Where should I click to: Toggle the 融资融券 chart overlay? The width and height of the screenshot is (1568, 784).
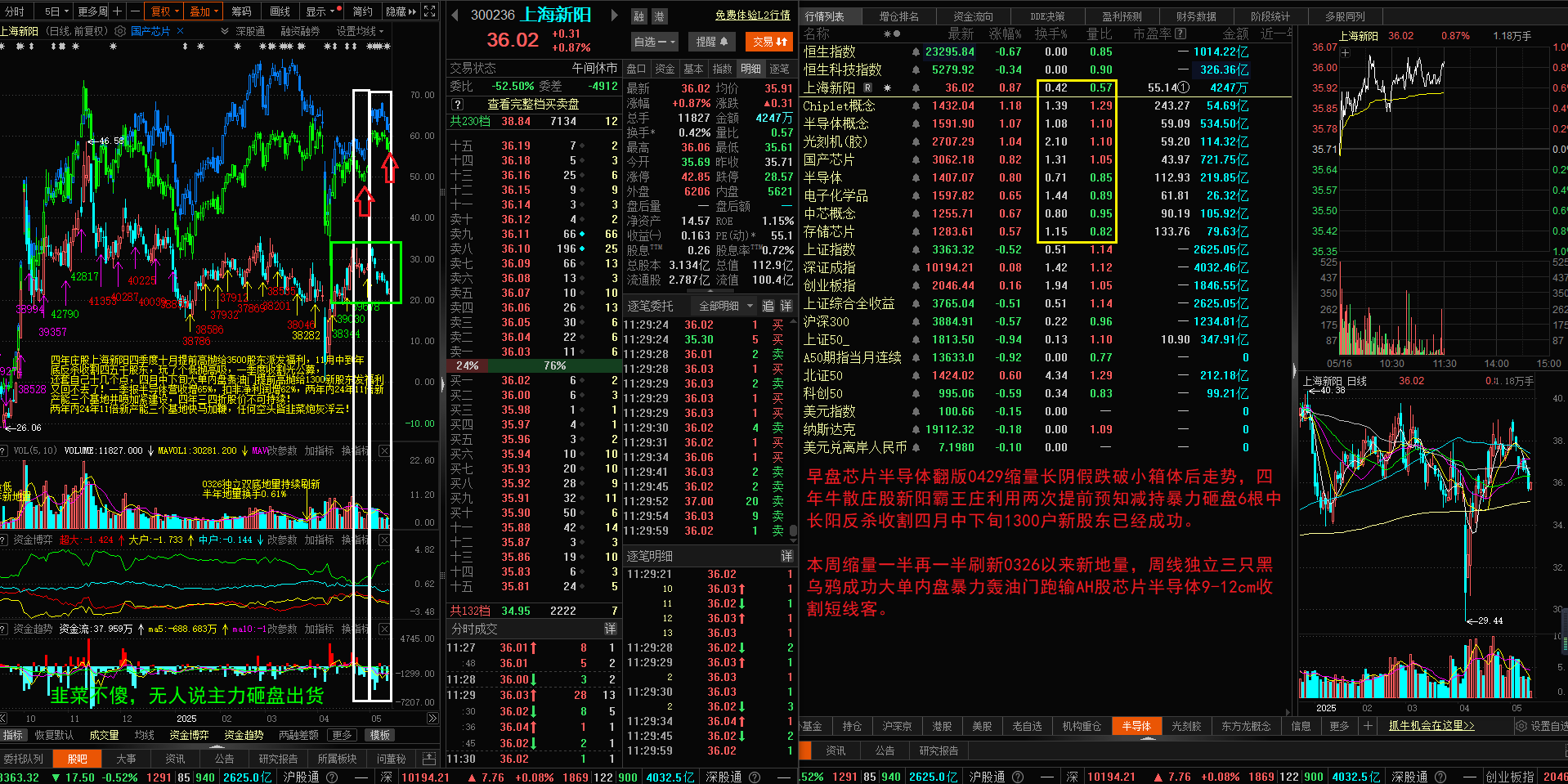pyautogui.click(x=300, y=31)
